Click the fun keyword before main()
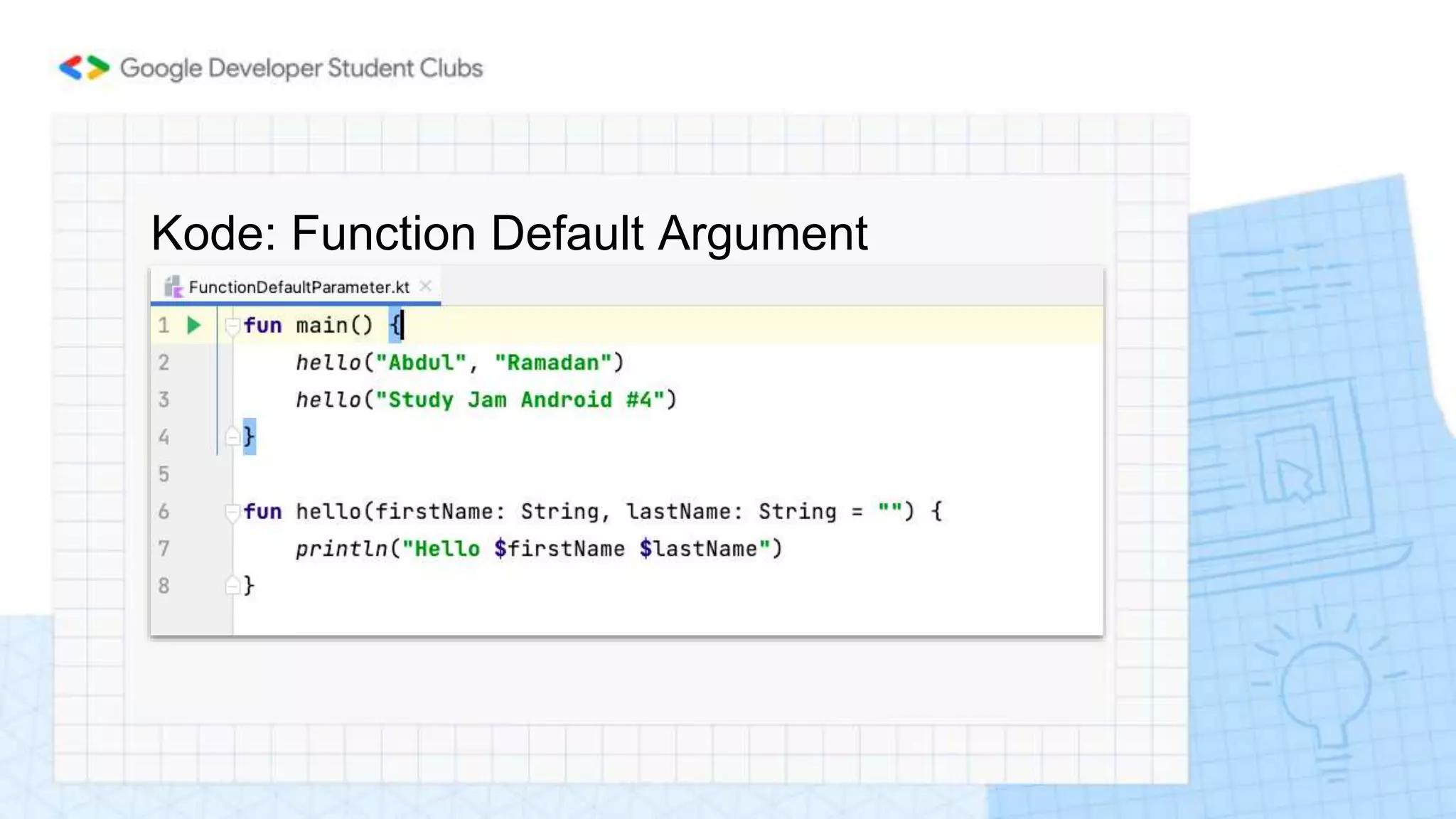 [262, 326]
